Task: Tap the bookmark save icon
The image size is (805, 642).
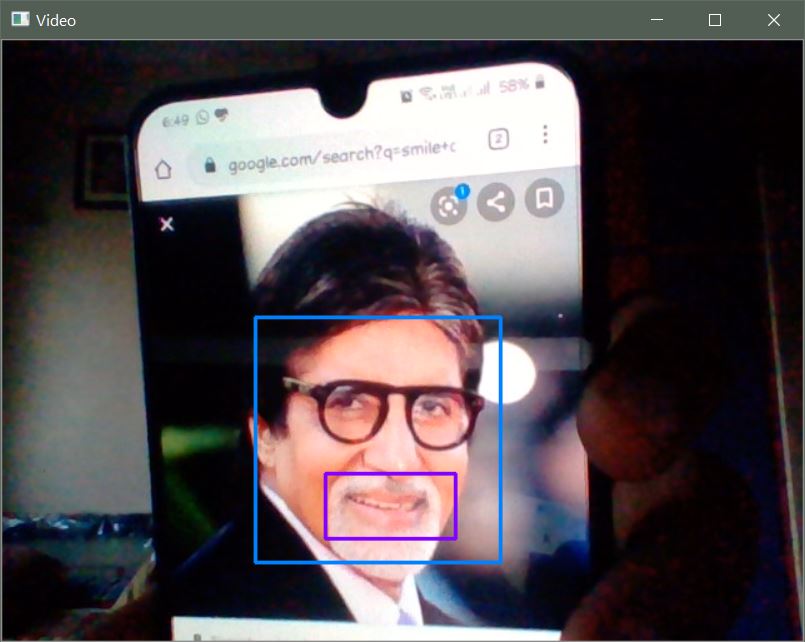Action: [544, 198]
